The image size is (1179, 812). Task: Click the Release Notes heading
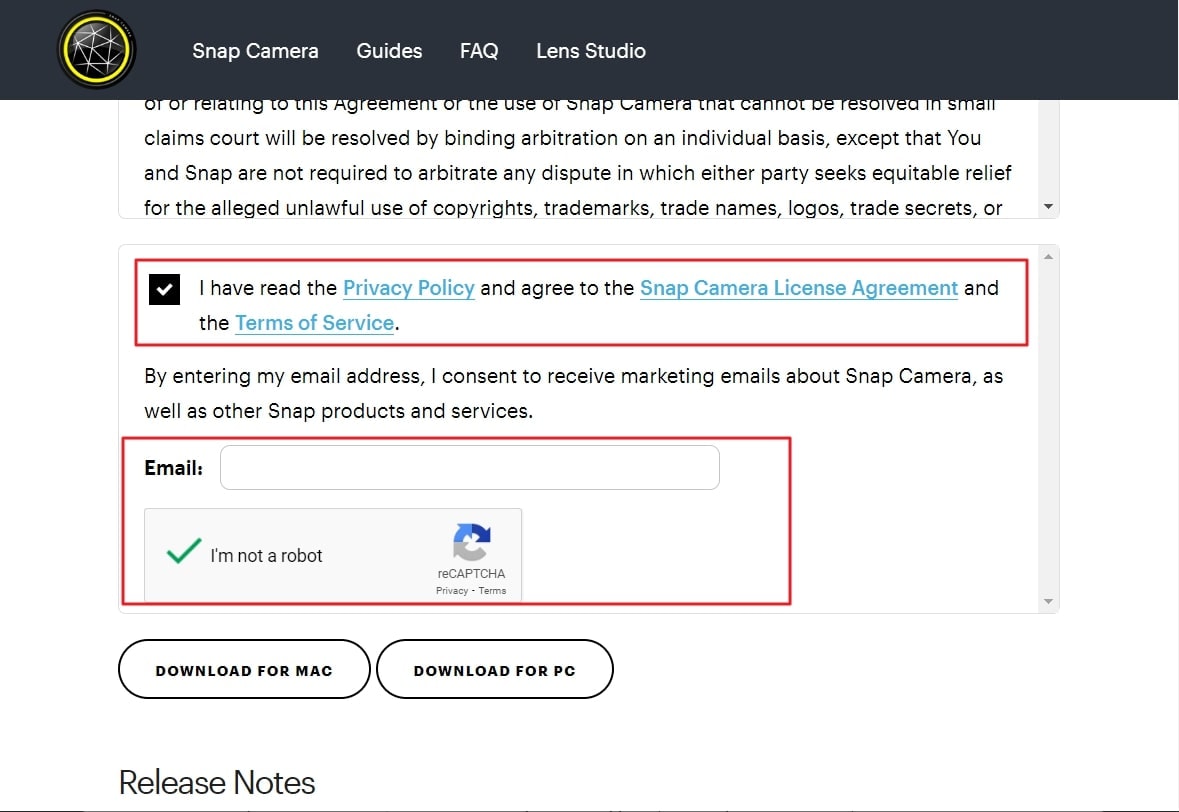pos(217,783)
